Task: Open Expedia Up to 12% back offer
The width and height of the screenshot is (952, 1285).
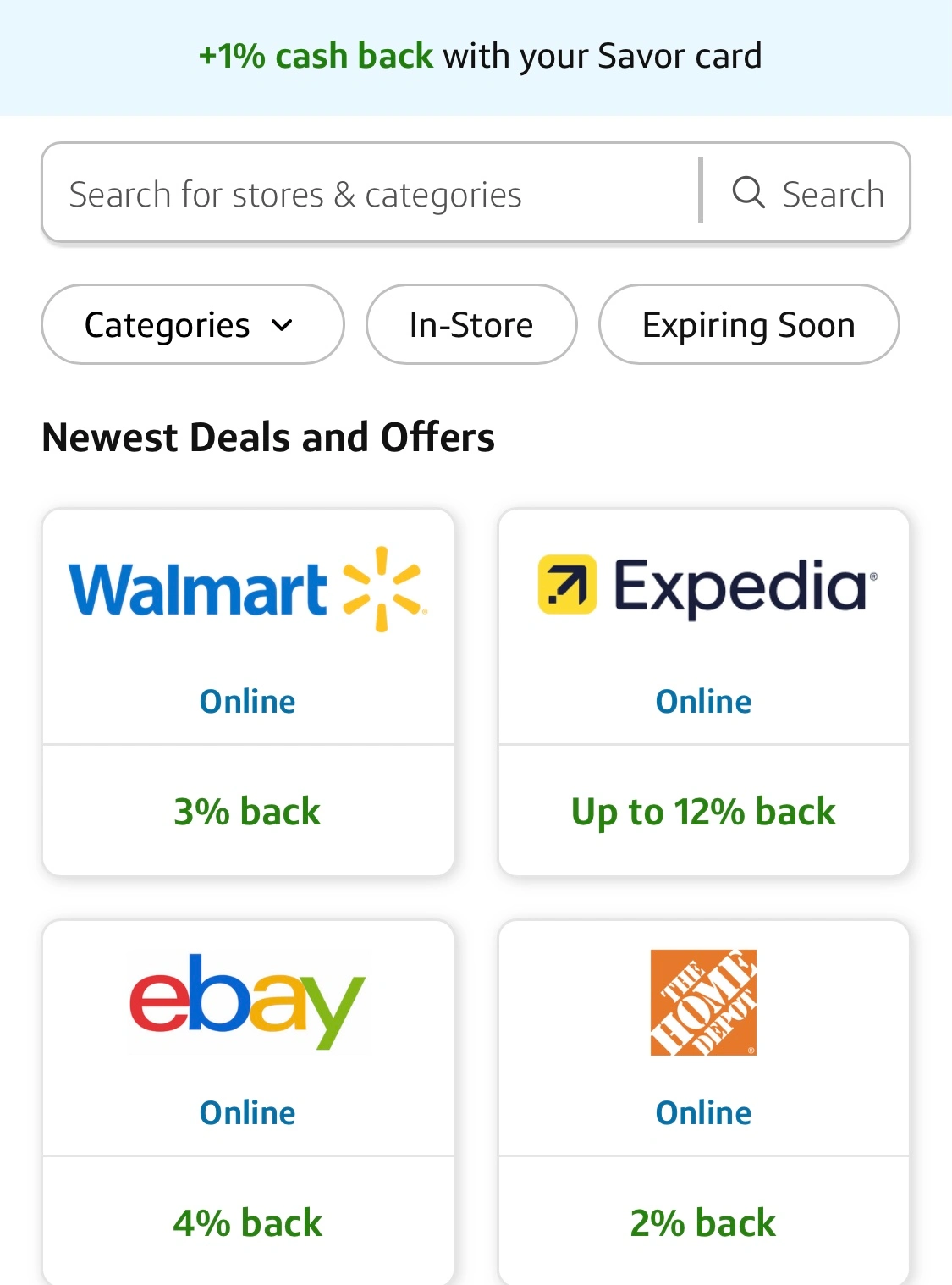Action: [x=703, y=811]
